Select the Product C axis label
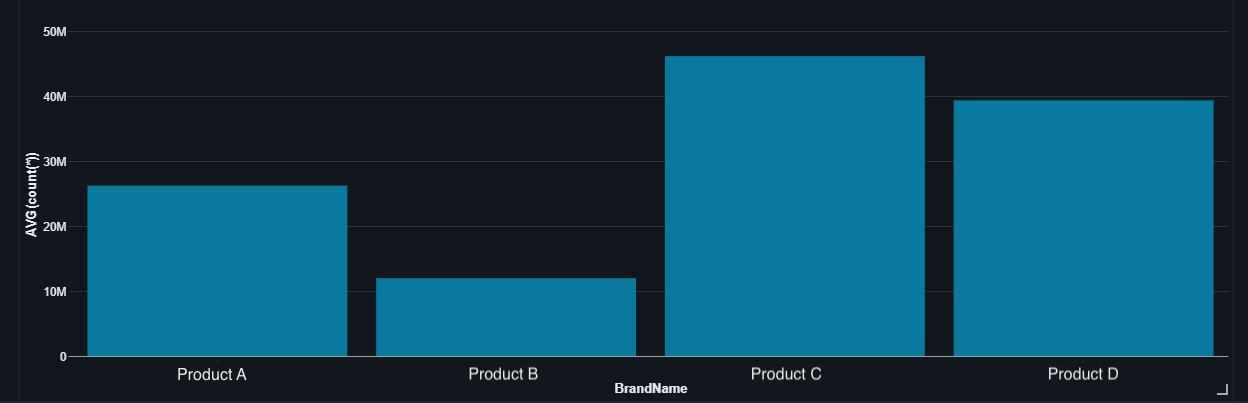 coord(786,375)
